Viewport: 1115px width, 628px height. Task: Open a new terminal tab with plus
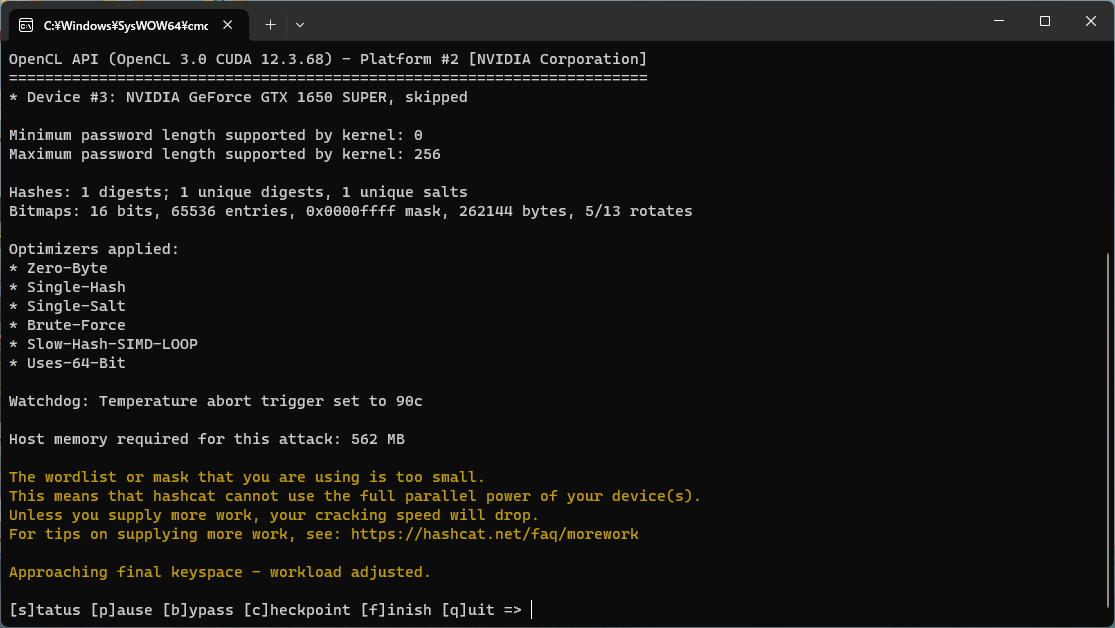pos(270,24)
